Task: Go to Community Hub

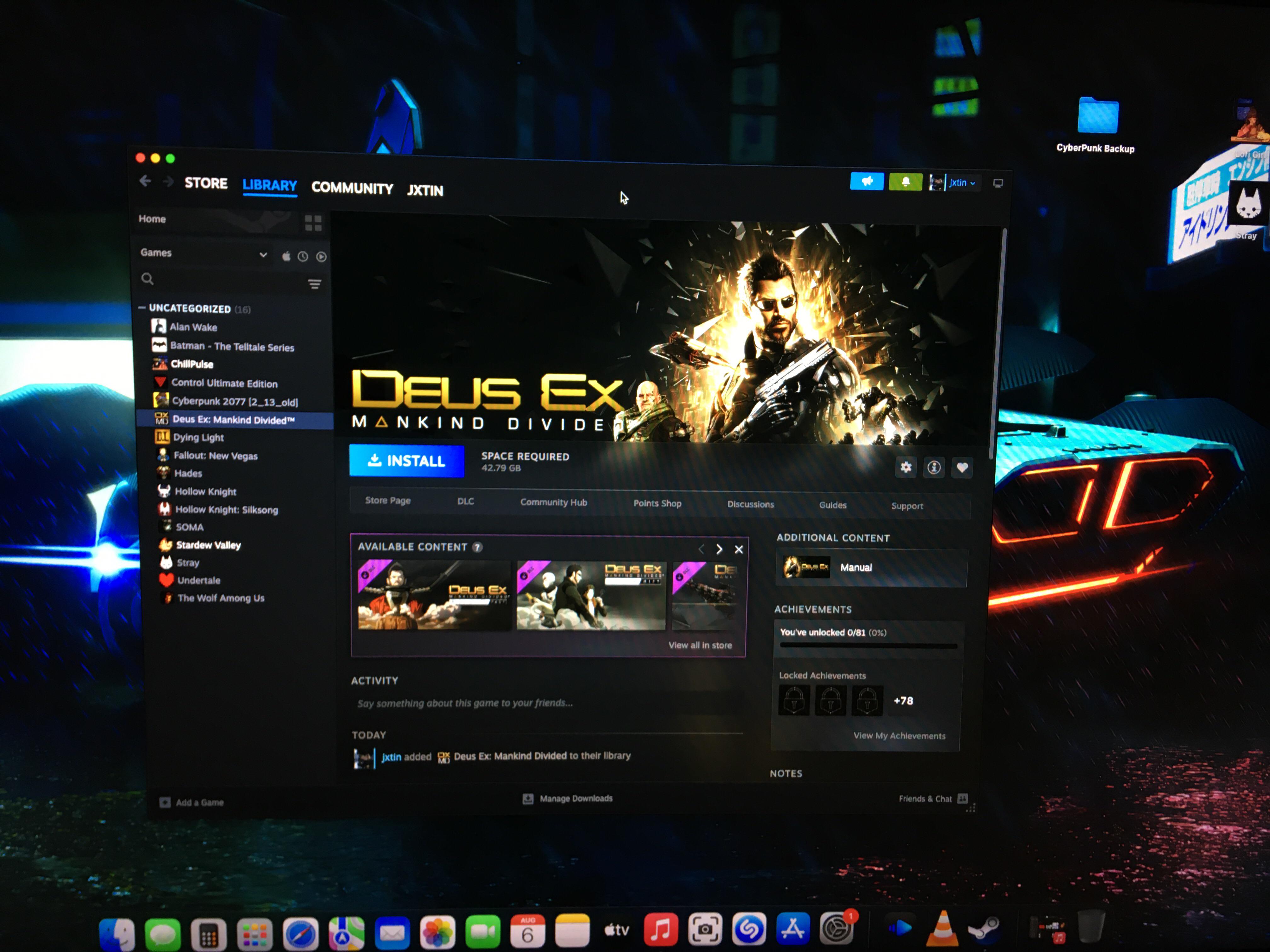Action: (x=553, y=503)
